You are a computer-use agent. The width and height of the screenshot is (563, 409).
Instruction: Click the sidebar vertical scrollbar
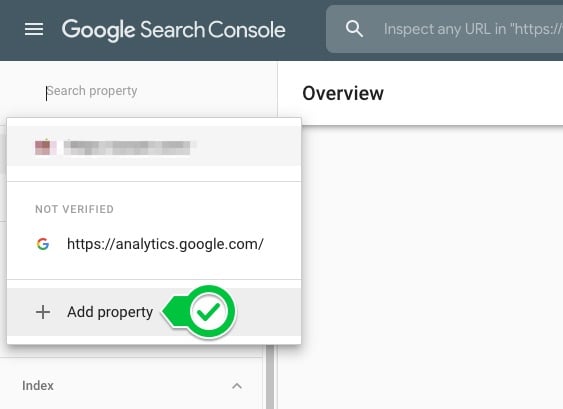[x=270, y=376]
